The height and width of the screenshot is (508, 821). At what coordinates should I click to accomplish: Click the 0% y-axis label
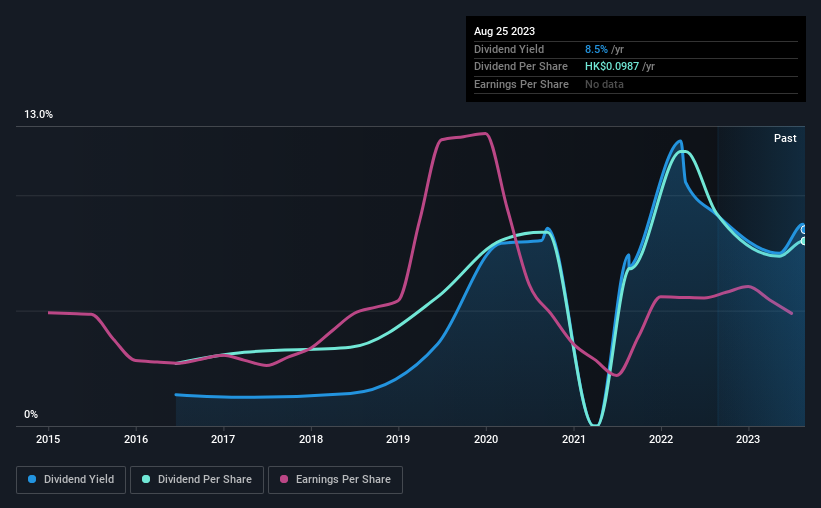[x=31, y=414]
